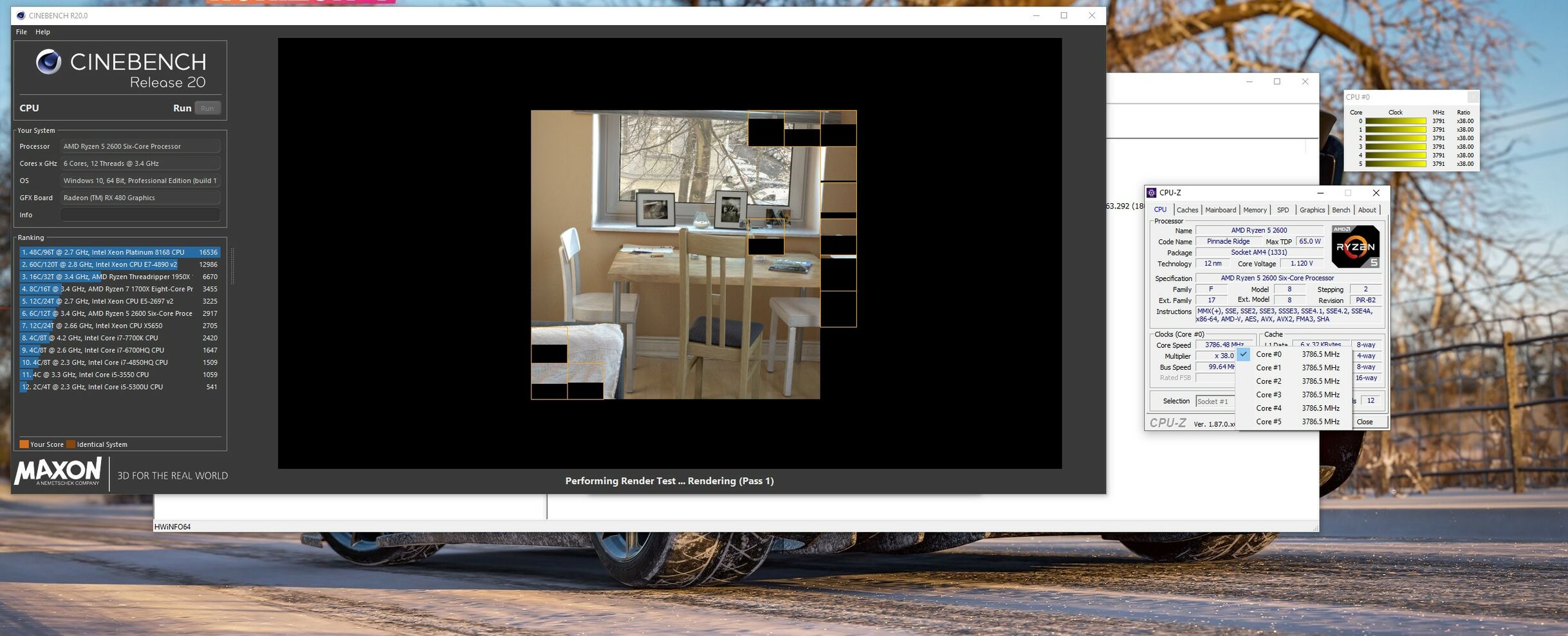Click the Cores x GHz value field
This screenshot has width=1568, height=636.
click(x=140, y=163)
